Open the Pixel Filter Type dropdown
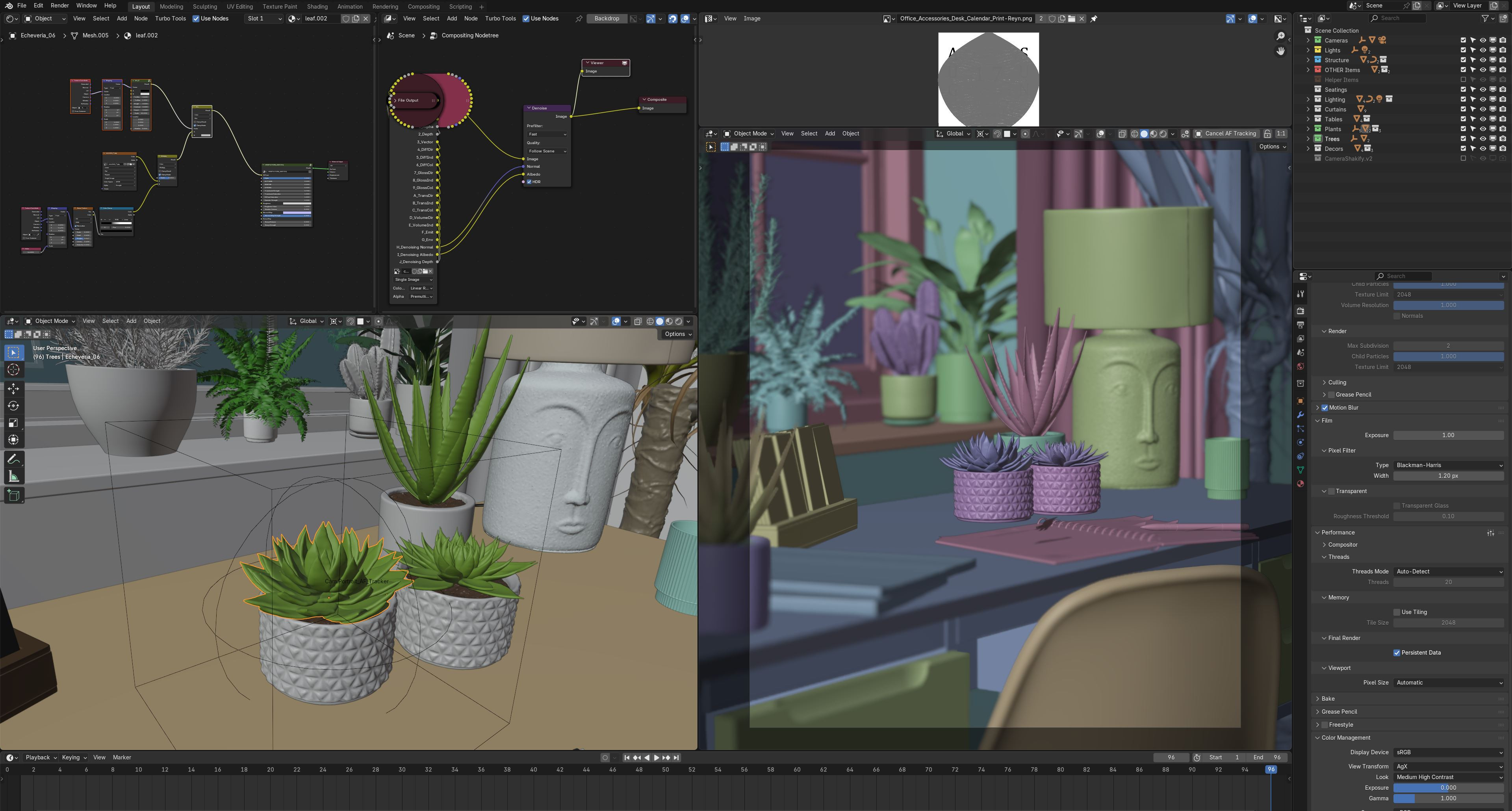The image size is (1512, 811). coord(1448,465)
